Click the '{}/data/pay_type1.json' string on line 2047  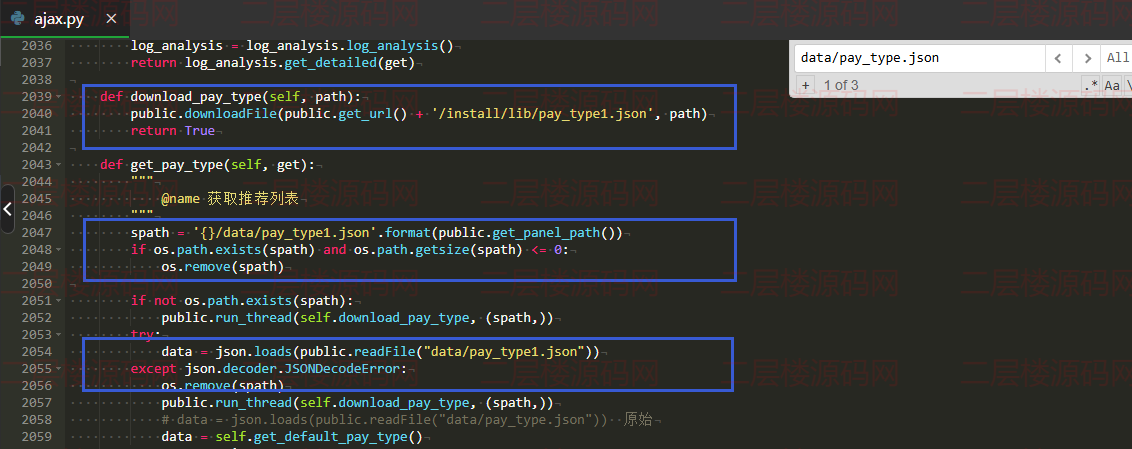point(284,232)
